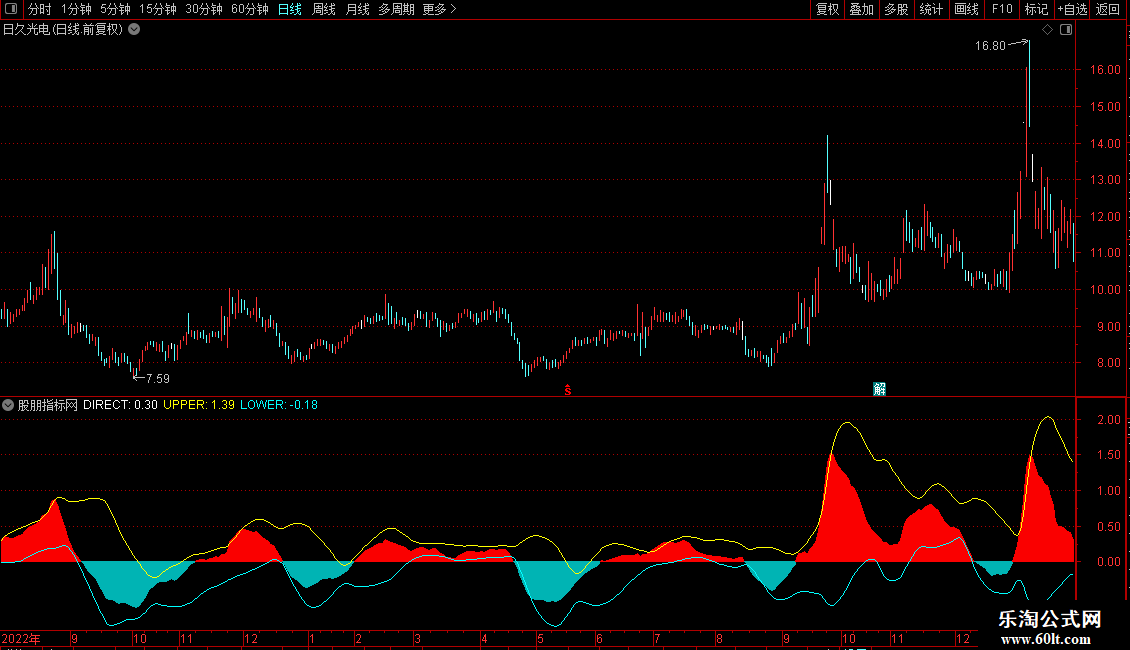Click the 解 unlock marker on chart
Screen dimensions: 1130x650
tap(879, 389)
